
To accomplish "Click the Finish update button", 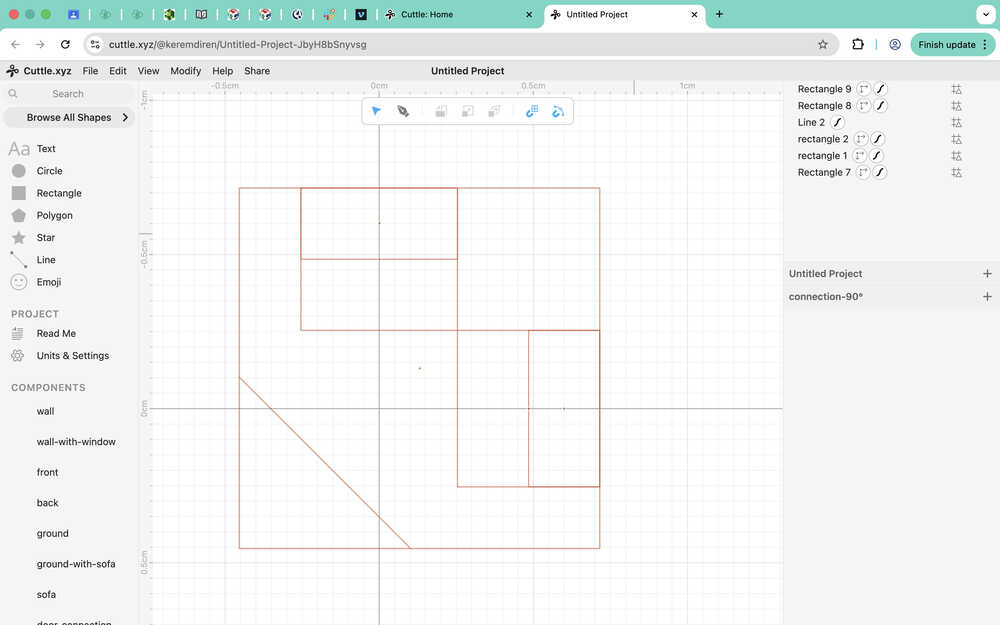I will tap(946, 45).
